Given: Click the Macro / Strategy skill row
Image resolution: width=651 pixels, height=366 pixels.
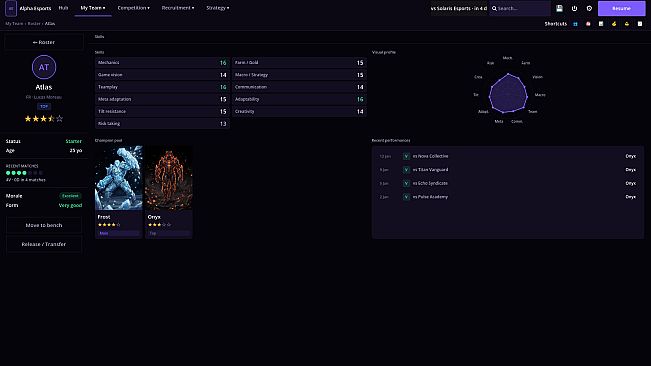Looking at the screenshot, I should click(299, 75).
